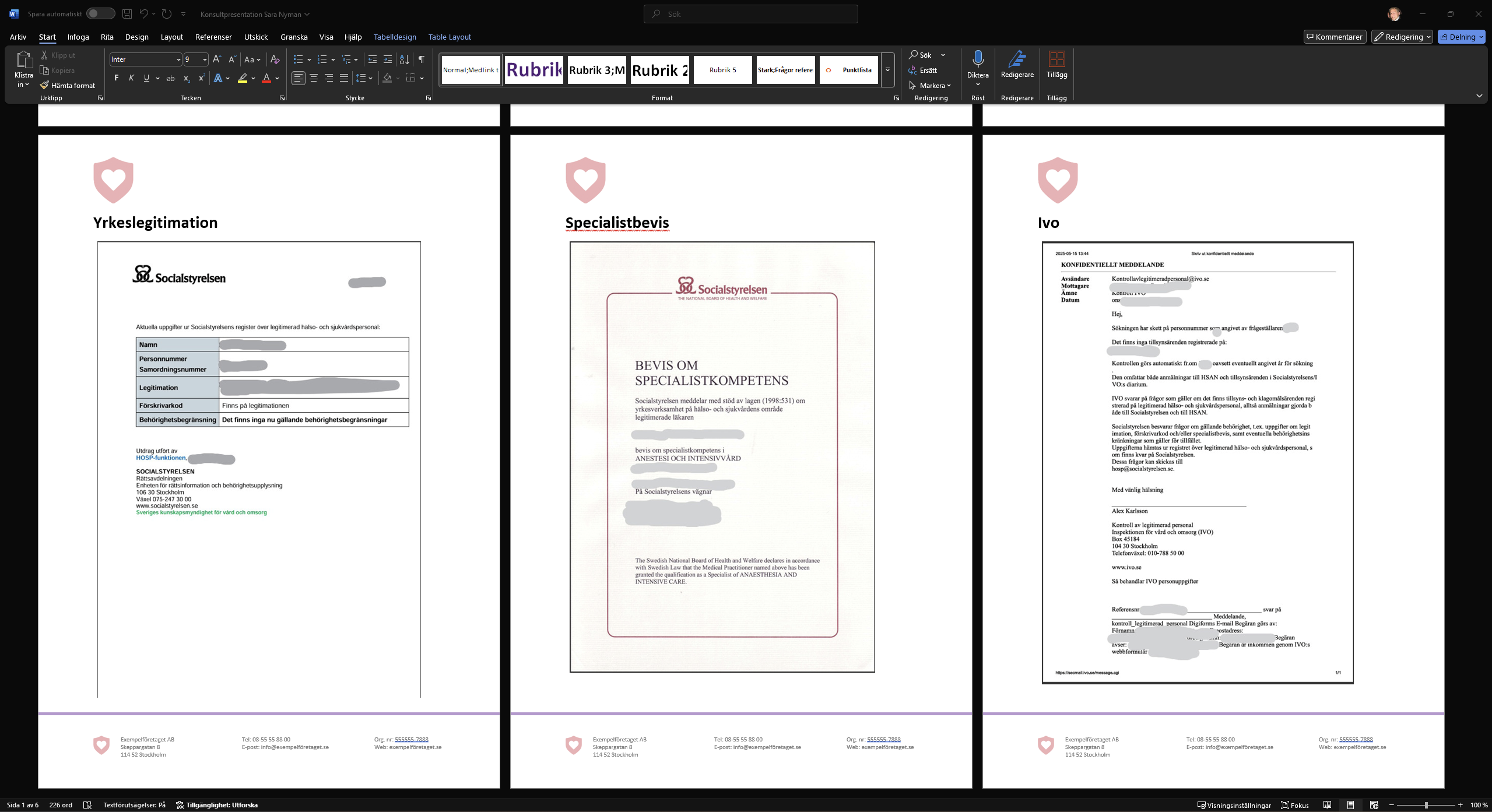Open the Infoga ribbon tab
1492x812 pixels.
pos(78,37)
